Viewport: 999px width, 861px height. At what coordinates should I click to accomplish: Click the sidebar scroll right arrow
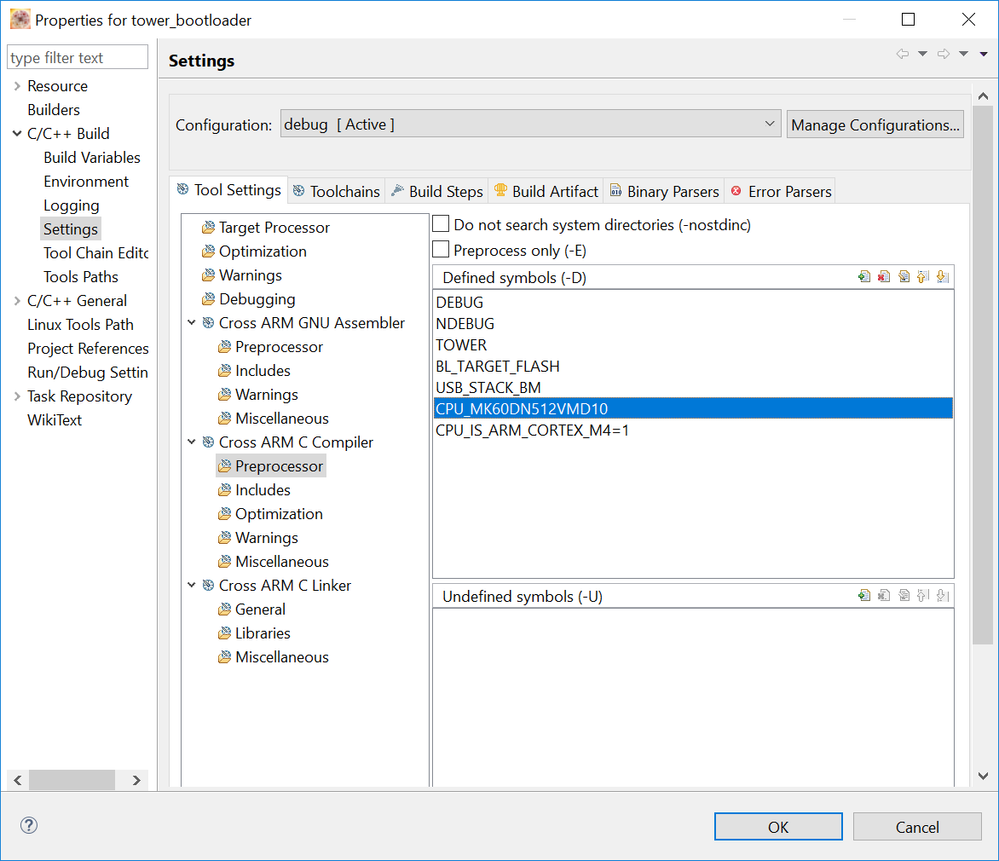tap(136, 780)
